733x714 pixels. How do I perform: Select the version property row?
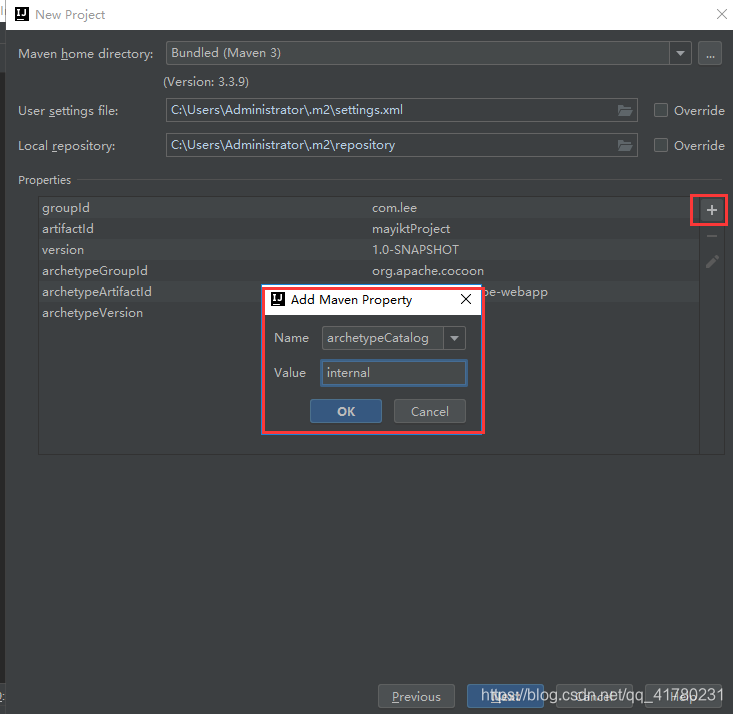(x=369, y=250)
